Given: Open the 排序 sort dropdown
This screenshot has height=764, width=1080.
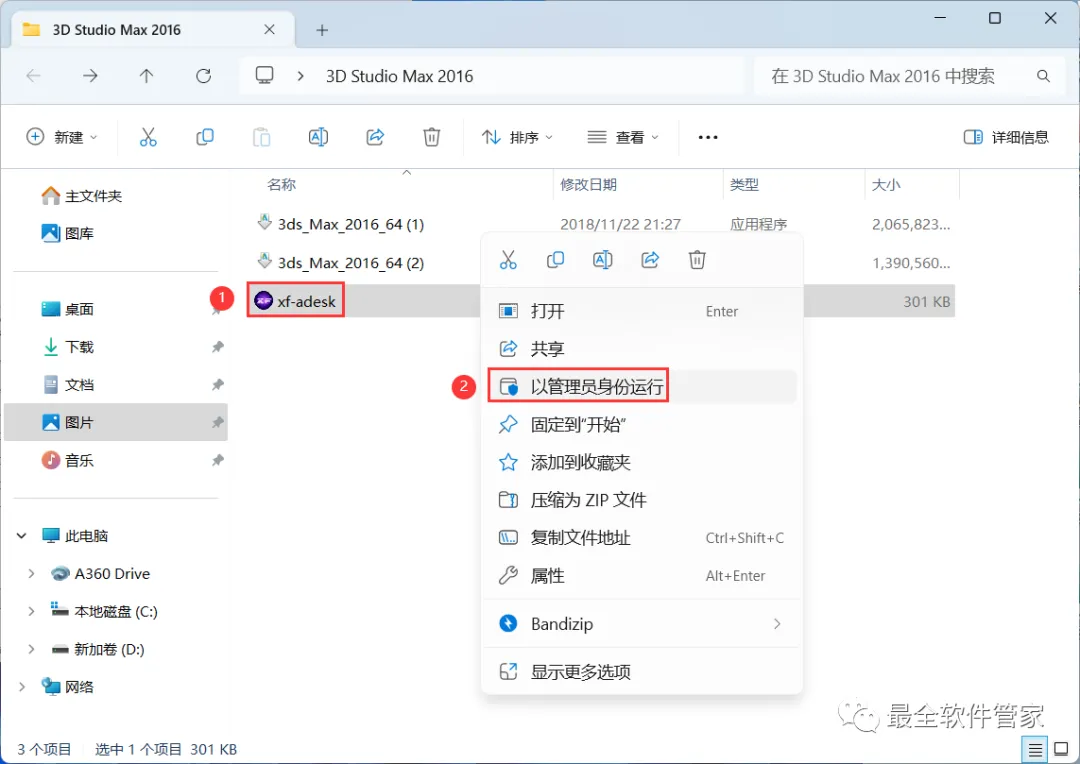Looking at the screenshot, I should click(x=517, y=137).
